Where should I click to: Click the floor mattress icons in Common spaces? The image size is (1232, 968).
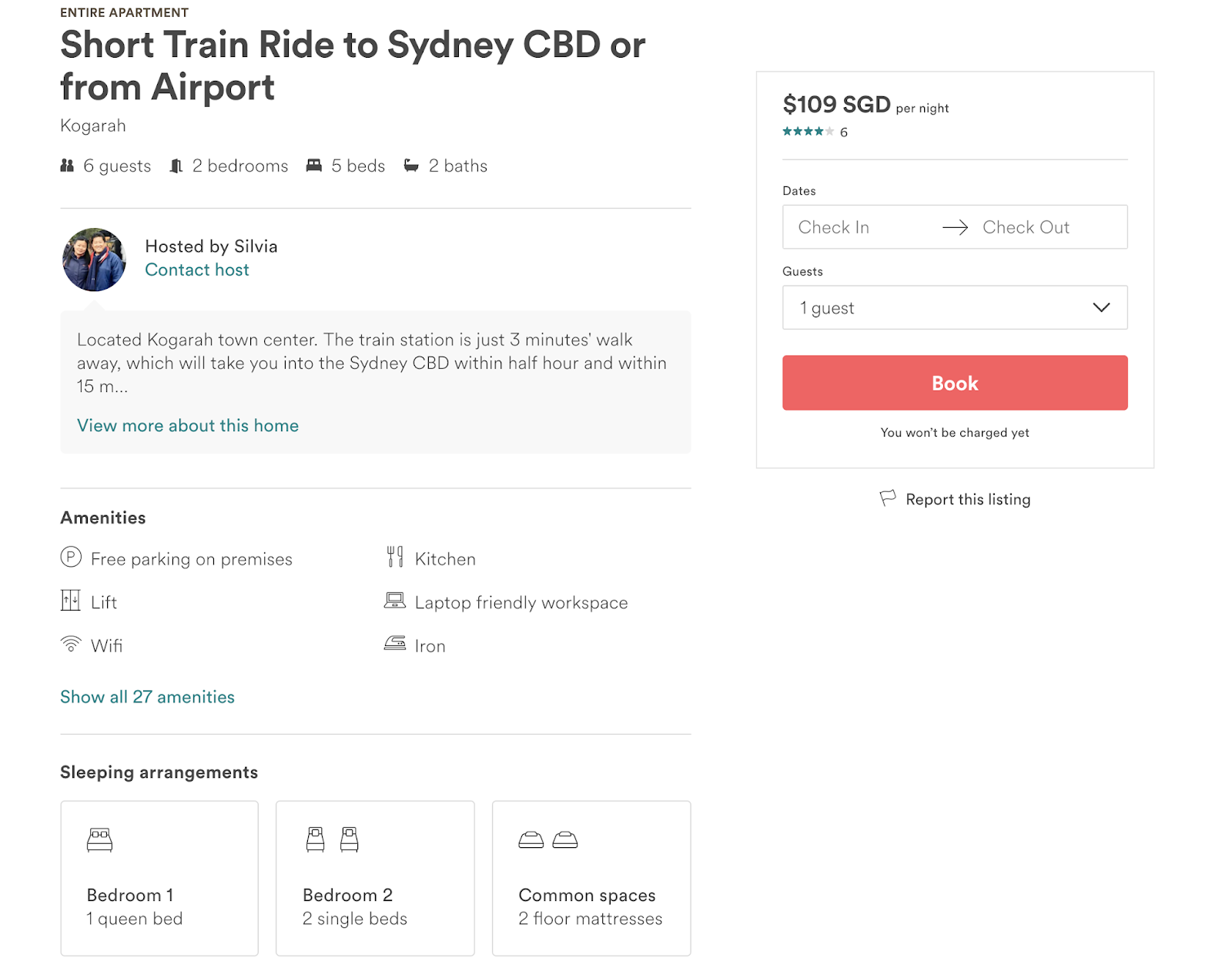coord(548,839)
